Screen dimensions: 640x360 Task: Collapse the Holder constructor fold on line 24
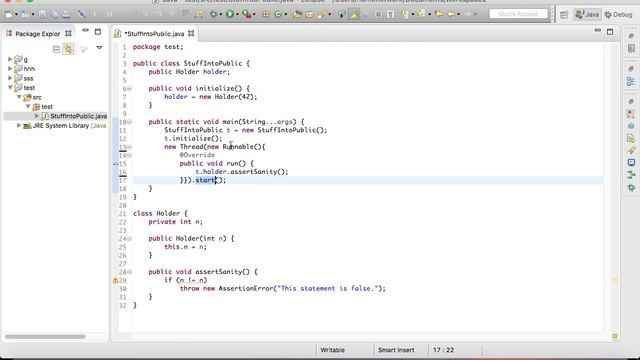click(x=129, y=238)
